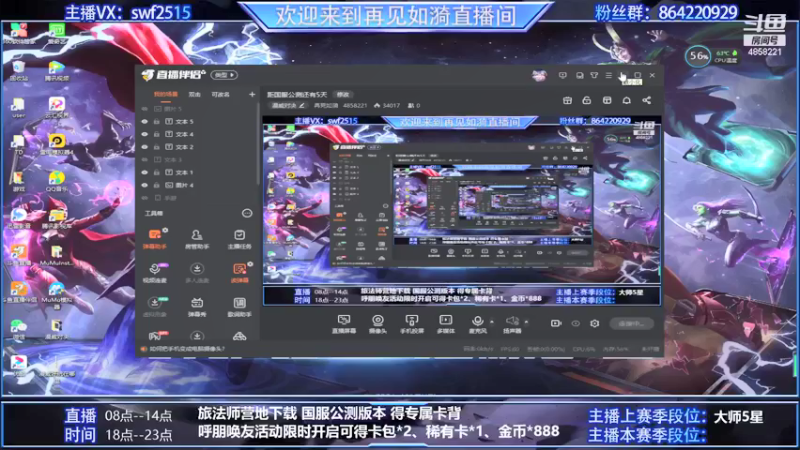
Task: Open the phone-as-webcam help link
Action: click(187, 349)
